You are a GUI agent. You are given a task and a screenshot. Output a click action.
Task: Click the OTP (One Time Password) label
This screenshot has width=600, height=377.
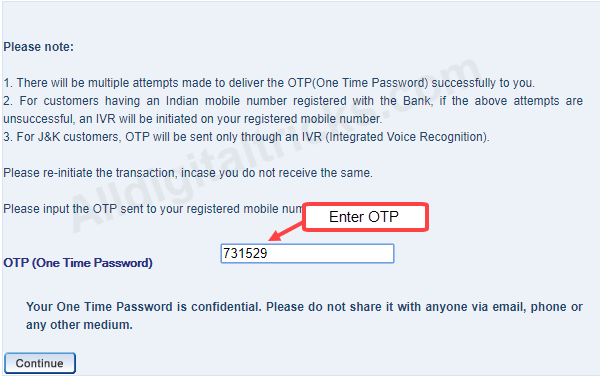coord(78,263)
